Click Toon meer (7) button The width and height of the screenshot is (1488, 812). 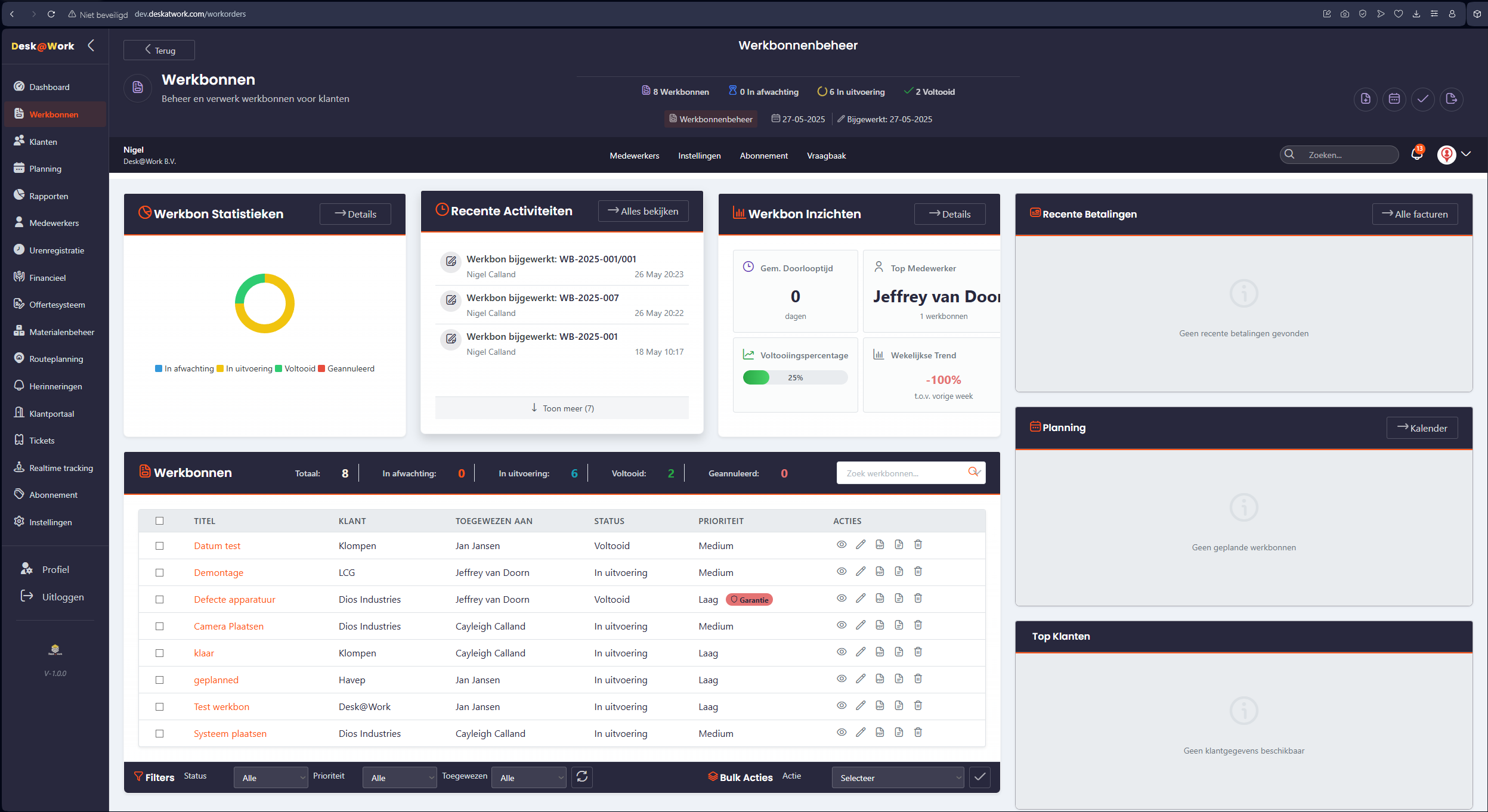[562, 408]
